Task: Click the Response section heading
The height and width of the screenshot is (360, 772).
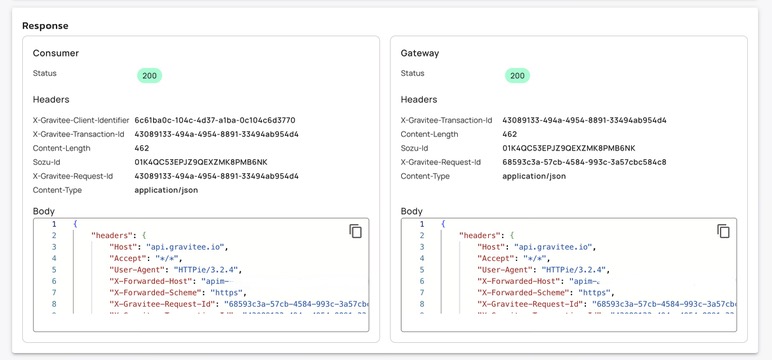Action: tap(45, 26)
